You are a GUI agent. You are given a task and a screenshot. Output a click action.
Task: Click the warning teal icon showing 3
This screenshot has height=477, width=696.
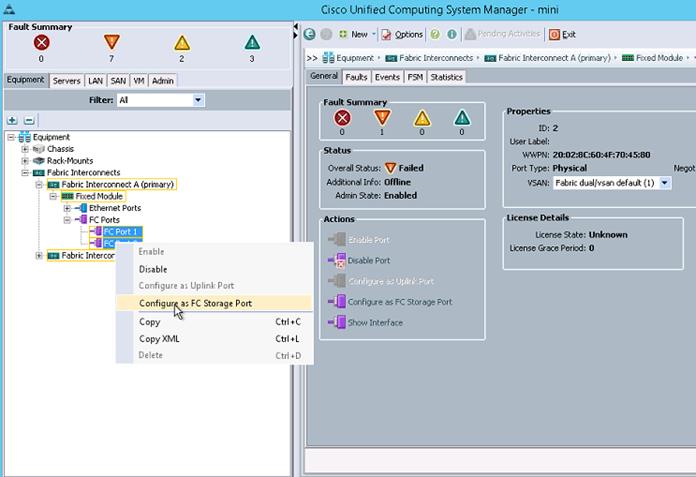coord(252,43)
